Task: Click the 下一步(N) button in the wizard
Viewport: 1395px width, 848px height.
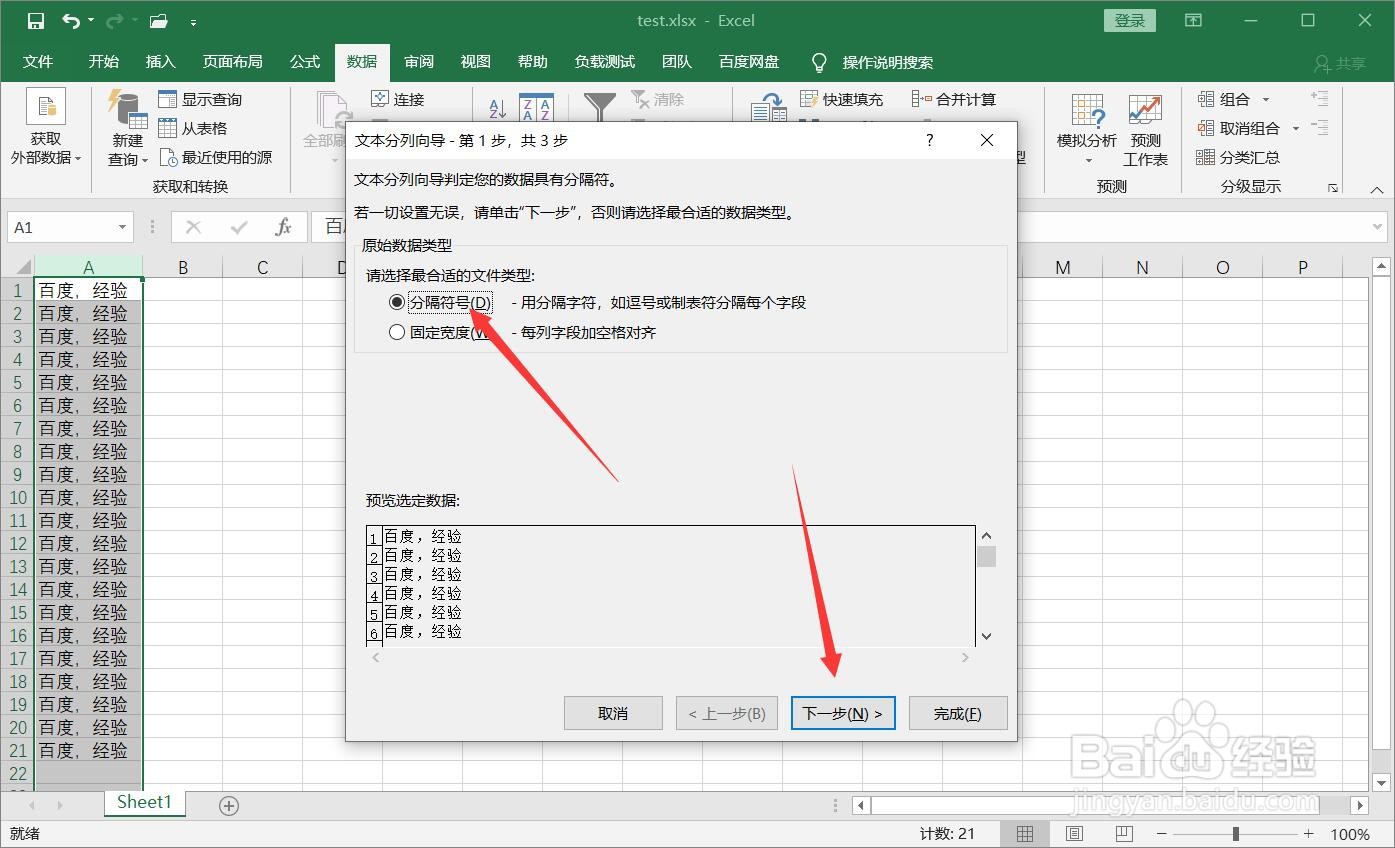Action: pyautogui.click(x=842, y=712)
